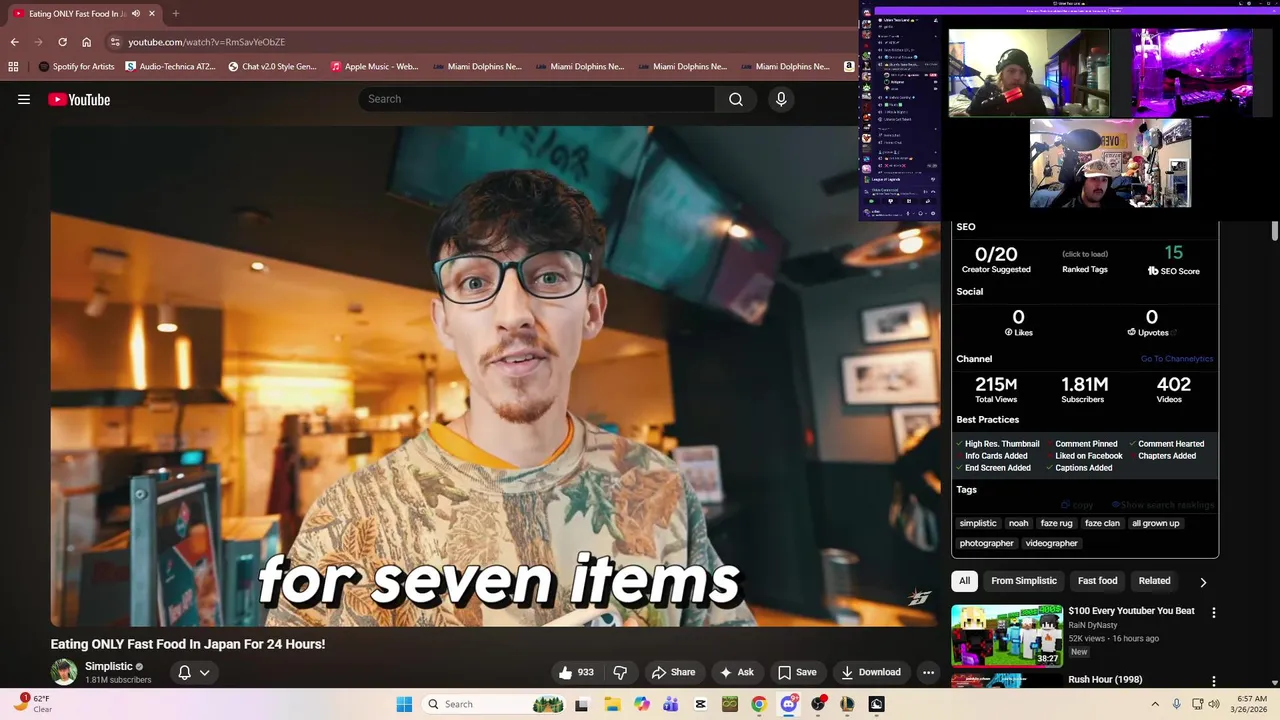Click to load Ranked Tags
The height and width of the screenshot is (720, 1280).
click(x=1085, y=254)
